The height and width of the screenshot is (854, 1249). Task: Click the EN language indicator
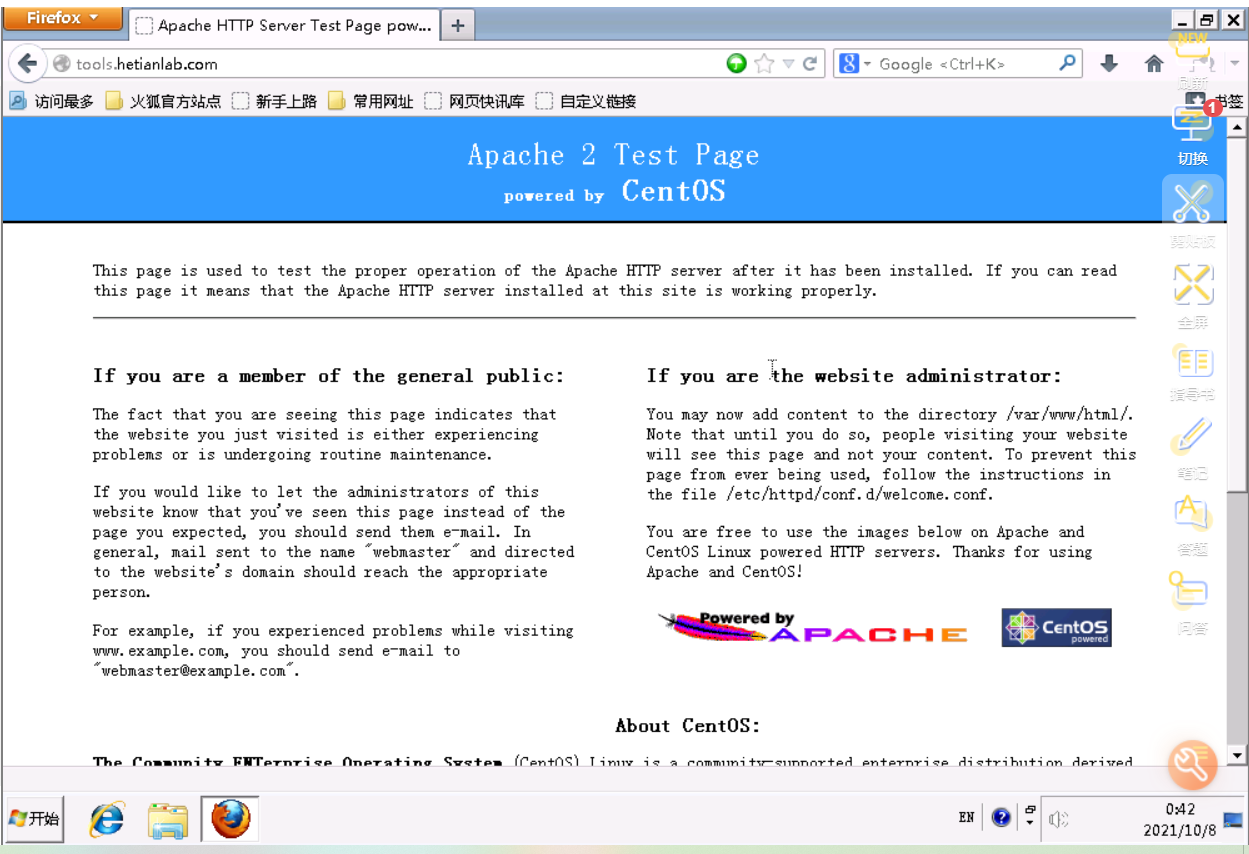(966, 818)
